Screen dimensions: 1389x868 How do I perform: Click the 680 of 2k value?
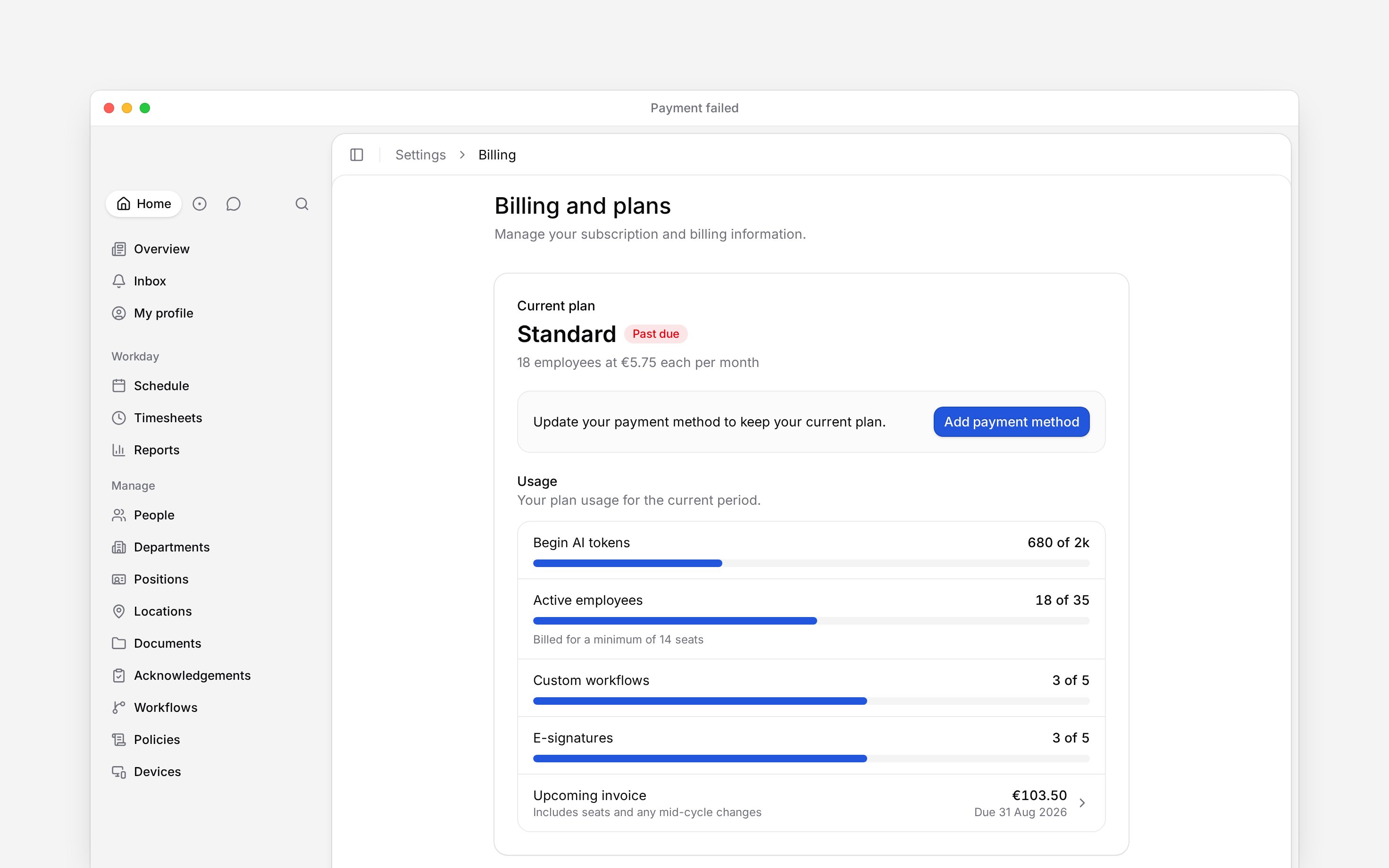(1058, 542)
